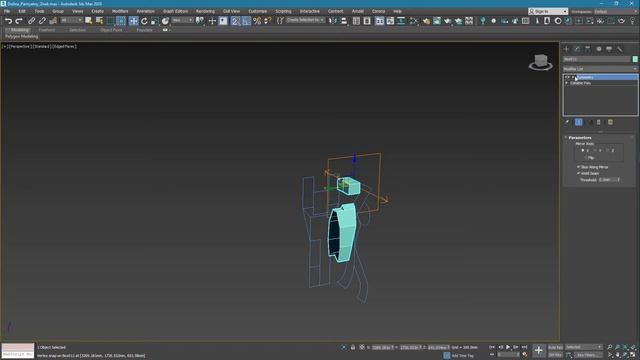Open the Schematic View icon
Image resolution: width=640 pixels, height=360 pixels.
[x=401, y=21]
